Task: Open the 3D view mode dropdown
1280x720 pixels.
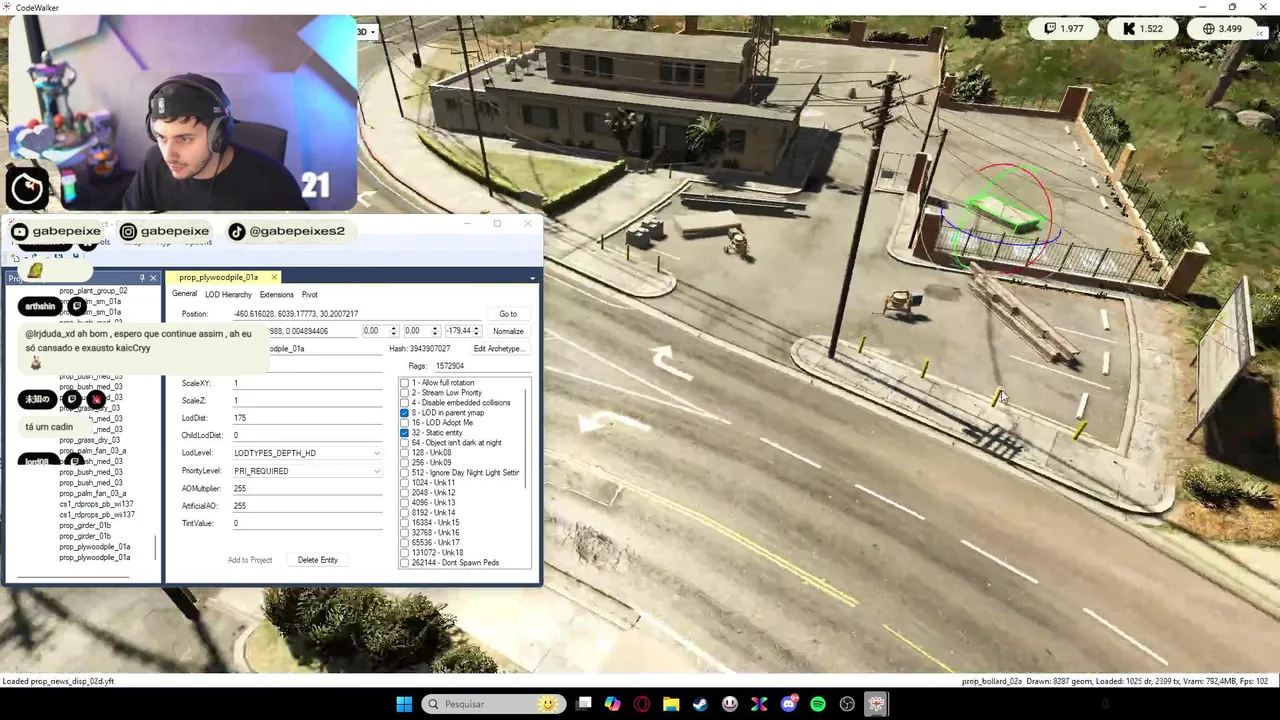Action: pos(366,32)
